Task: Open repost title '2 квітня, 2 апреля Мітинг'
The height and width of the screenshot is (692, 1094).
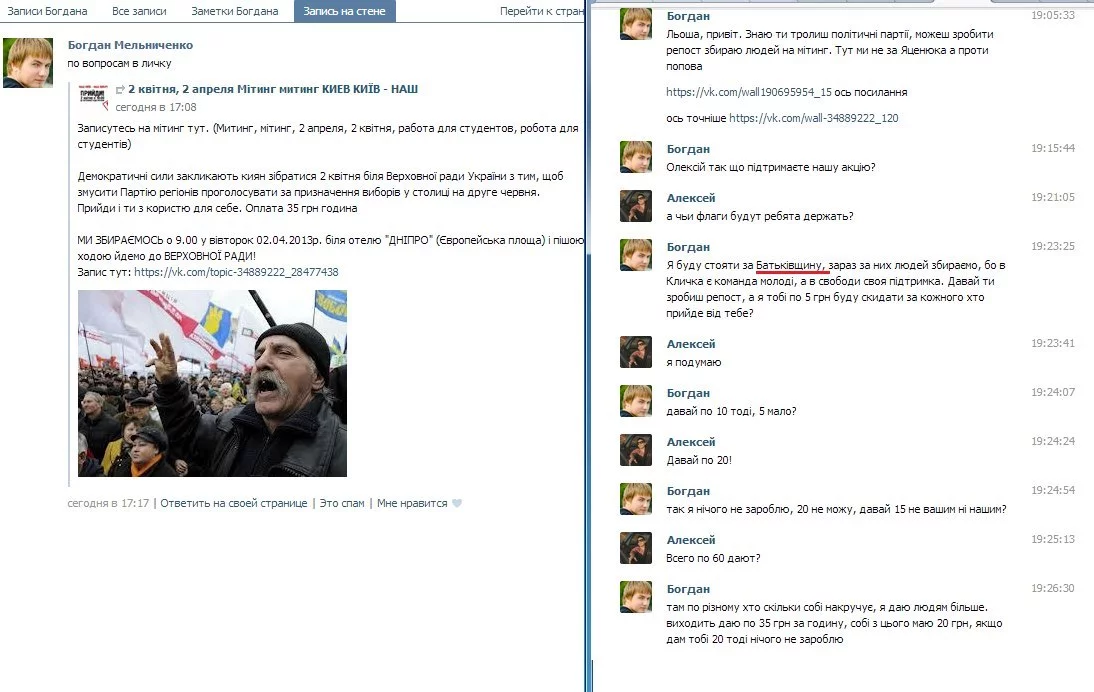Action: coord(273,89)
